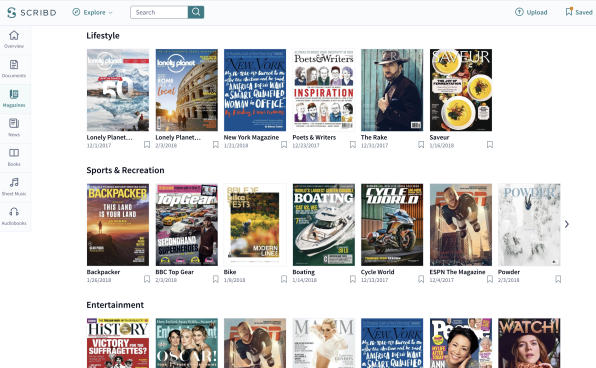Open the Lonely Planet 50 cover

(x=118, y=90)
